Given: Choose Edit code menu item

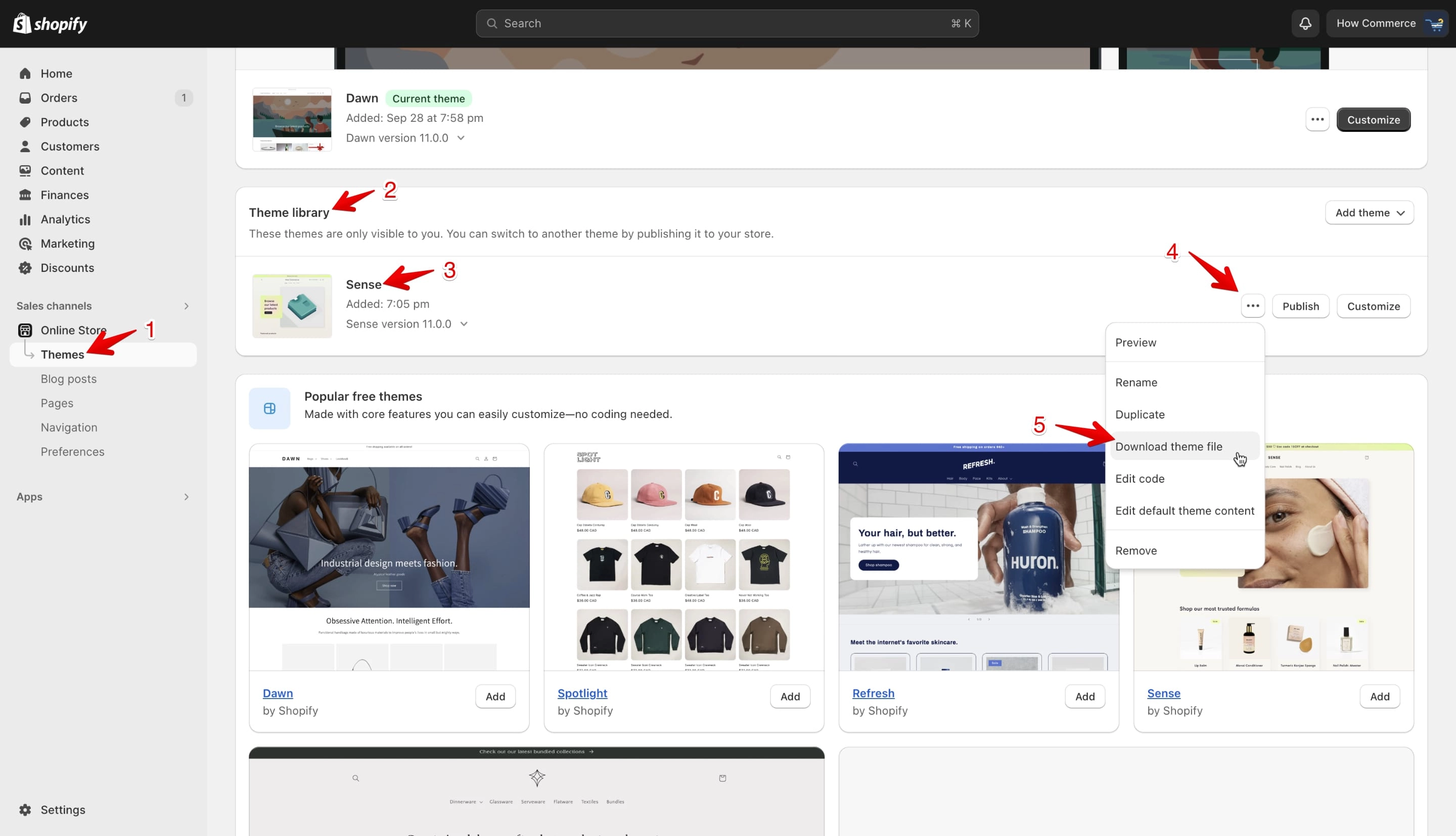Looking at the screenshot, I should pos(1184,479).
